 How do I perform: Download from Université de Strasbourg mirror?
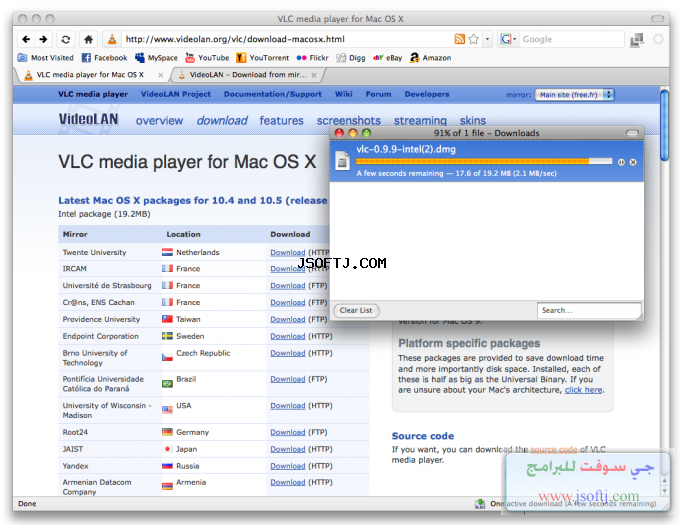(x=287, y=286)
